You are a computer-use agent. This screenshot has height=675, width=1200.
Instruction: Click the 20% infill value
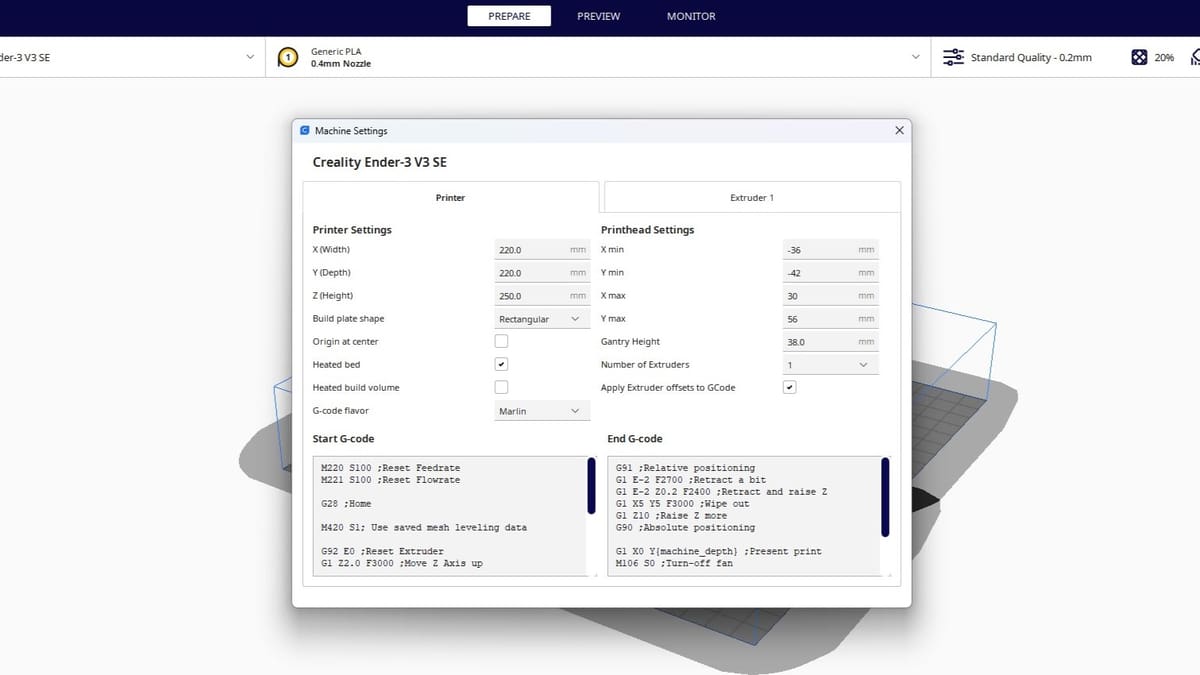(x=1164, y=58)
